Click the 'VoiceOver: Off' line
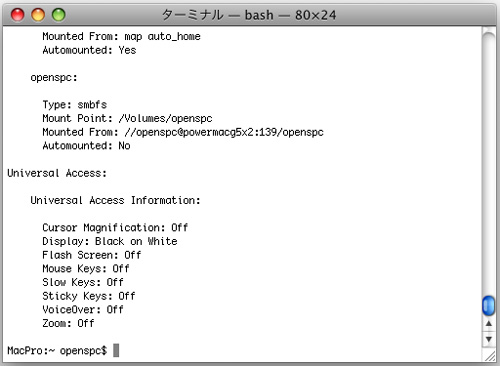The height and width of the screenshot is (366, 500). (83, 310)
